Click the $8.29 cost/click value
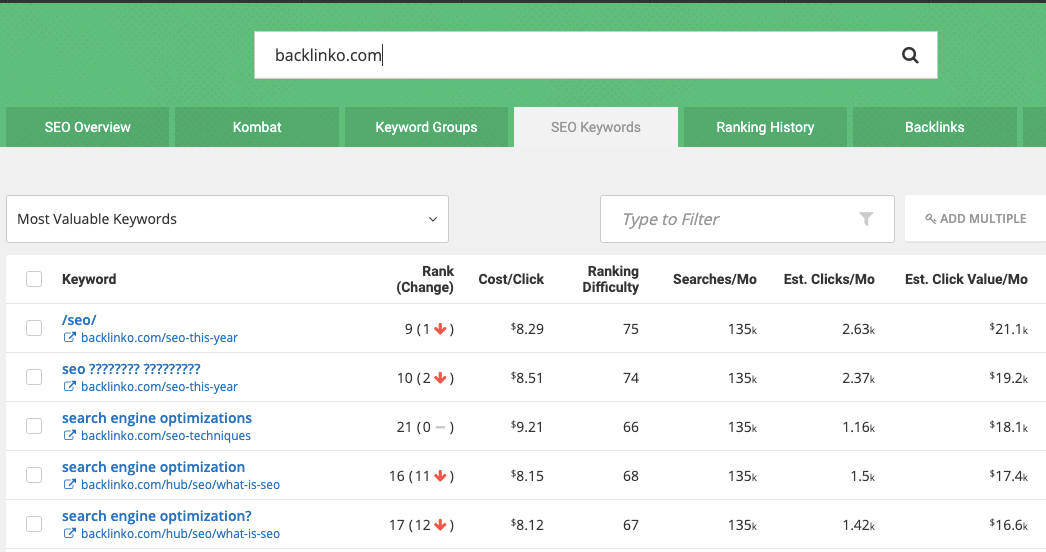The width and height of the screenshot is (1046, 552). click(x=527, y=328)
